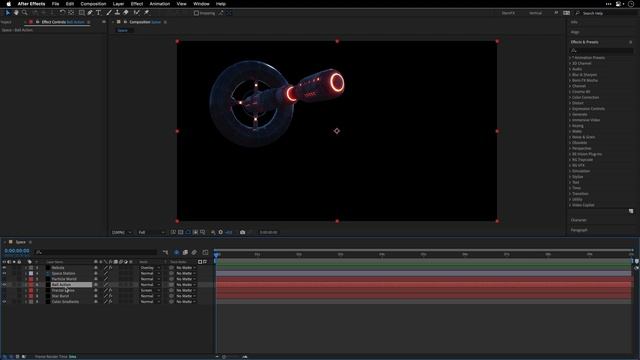
Task: Select the Puppet Pin tool
Action: click(146, 13)
